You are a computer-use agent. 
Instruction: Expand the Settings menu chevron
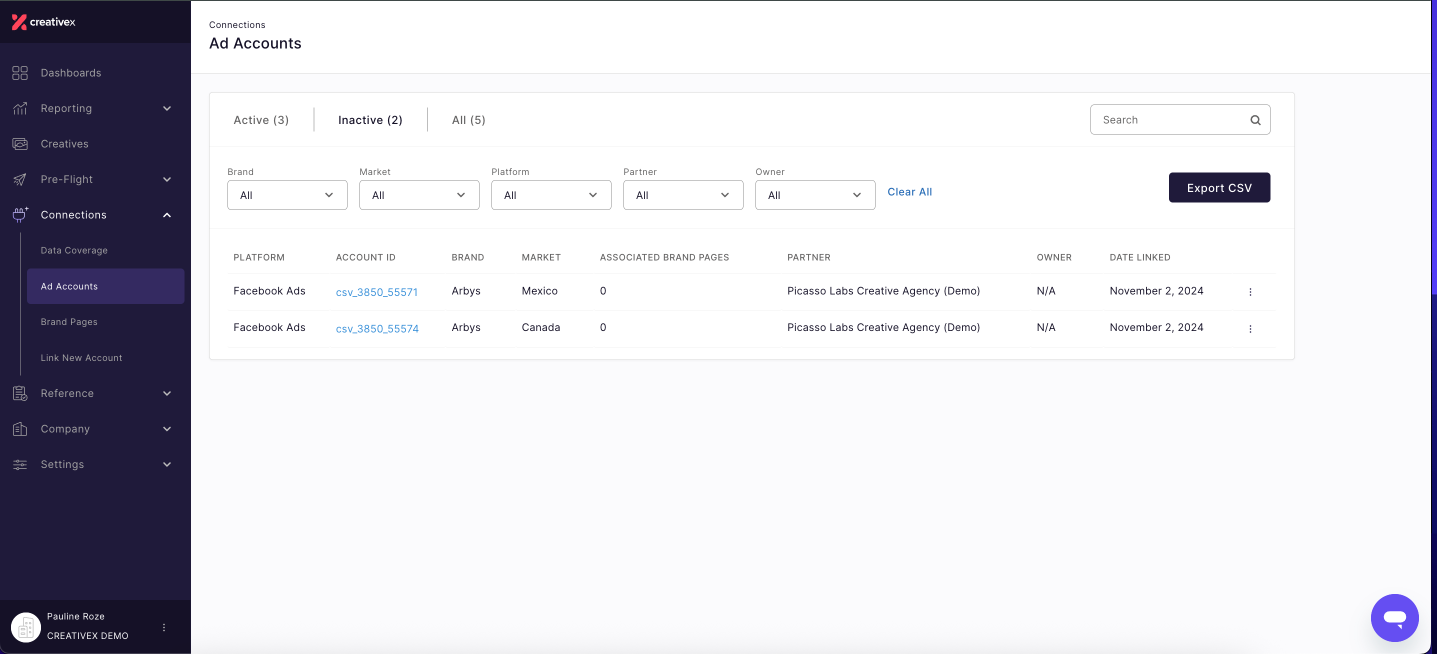coord(167,464)
